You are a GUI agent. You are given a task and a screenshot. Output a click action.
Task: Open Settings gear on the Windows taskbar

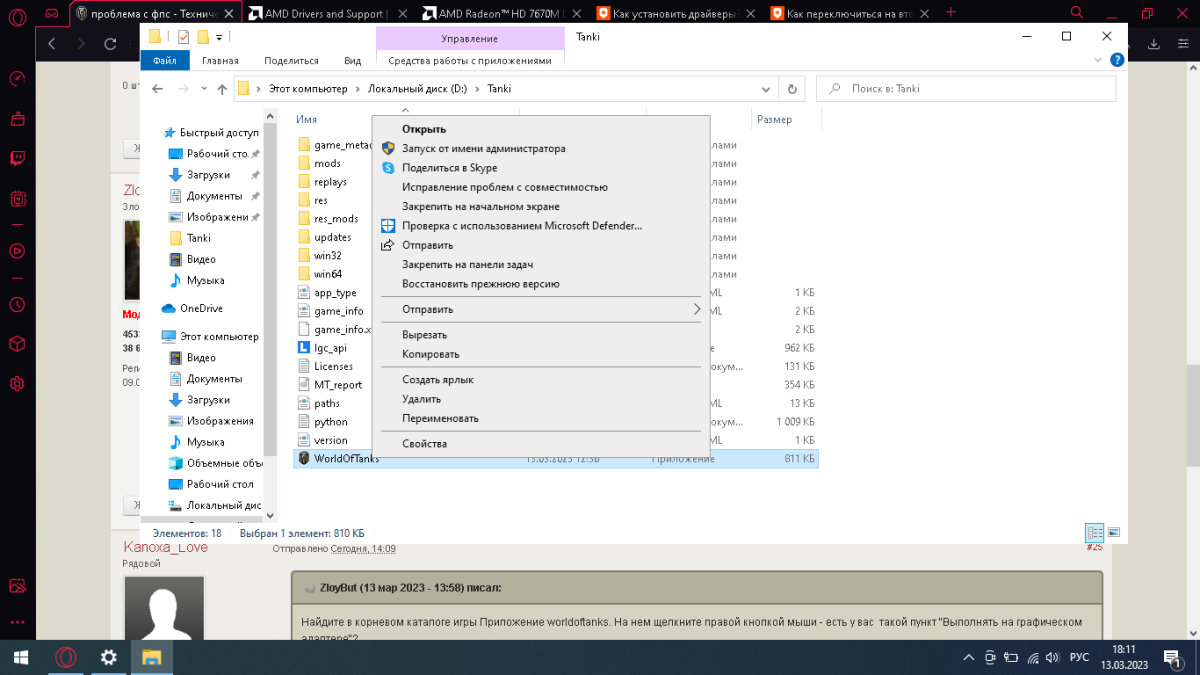click(109, 657)
